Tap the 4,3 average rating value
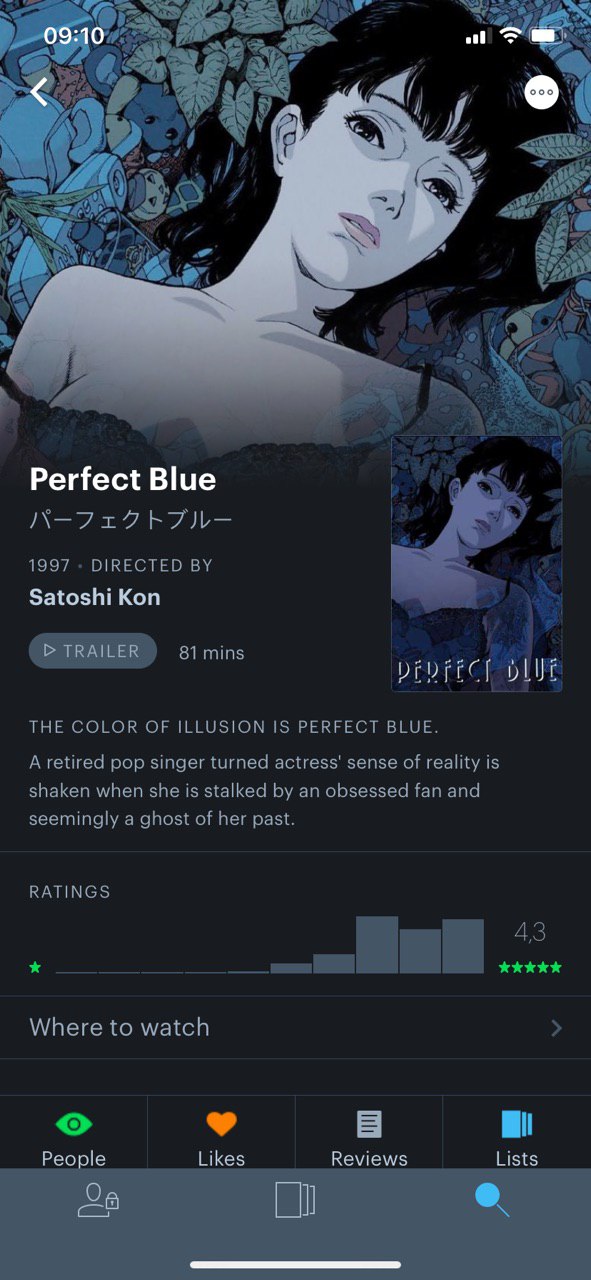Viewport: 591px width, 1280px height. tap(530, 932)
